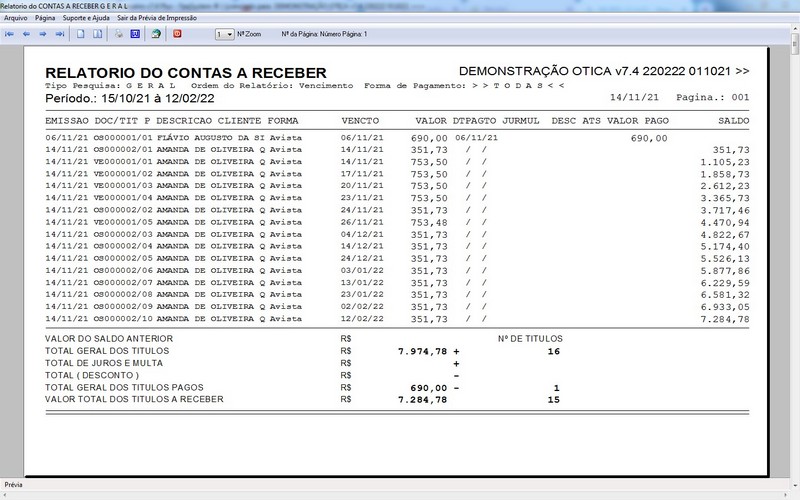Open the Suporte e Ajuda menu

[x=86, y=18]
